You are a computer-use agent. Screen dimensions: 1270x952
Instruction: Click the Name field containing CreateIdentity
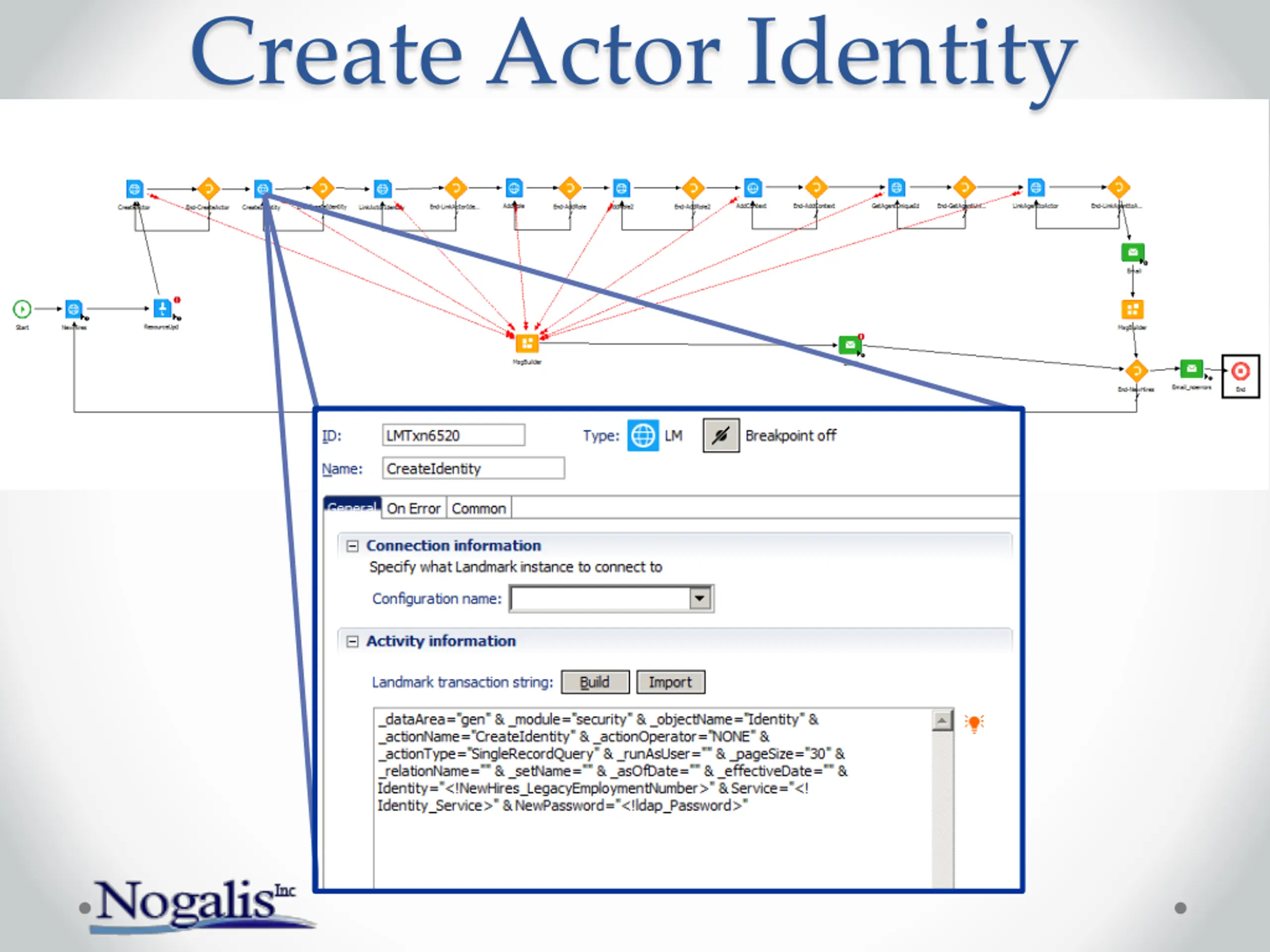click(473, 468)
